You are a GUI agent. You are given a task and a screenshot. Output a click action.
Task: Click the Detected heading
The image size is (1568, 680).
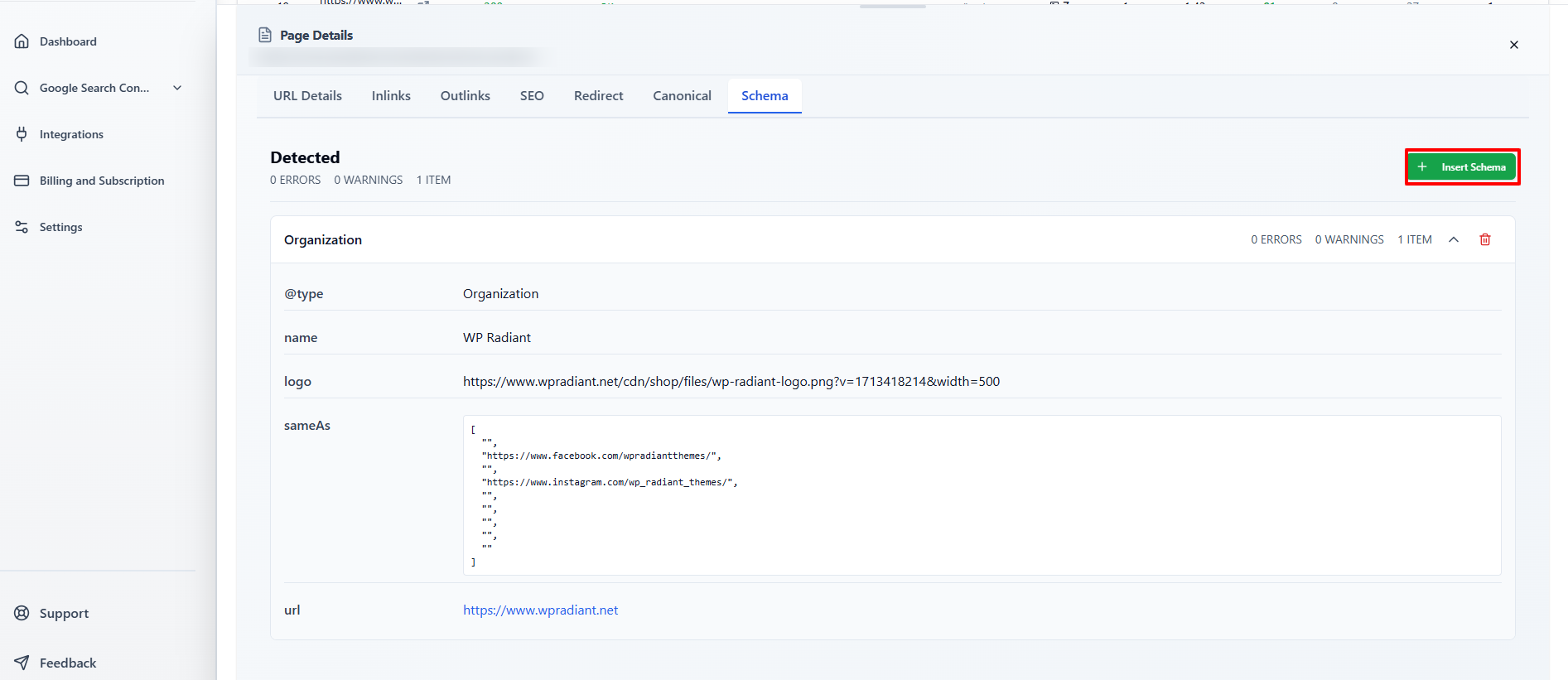click(x=305, y=157)
